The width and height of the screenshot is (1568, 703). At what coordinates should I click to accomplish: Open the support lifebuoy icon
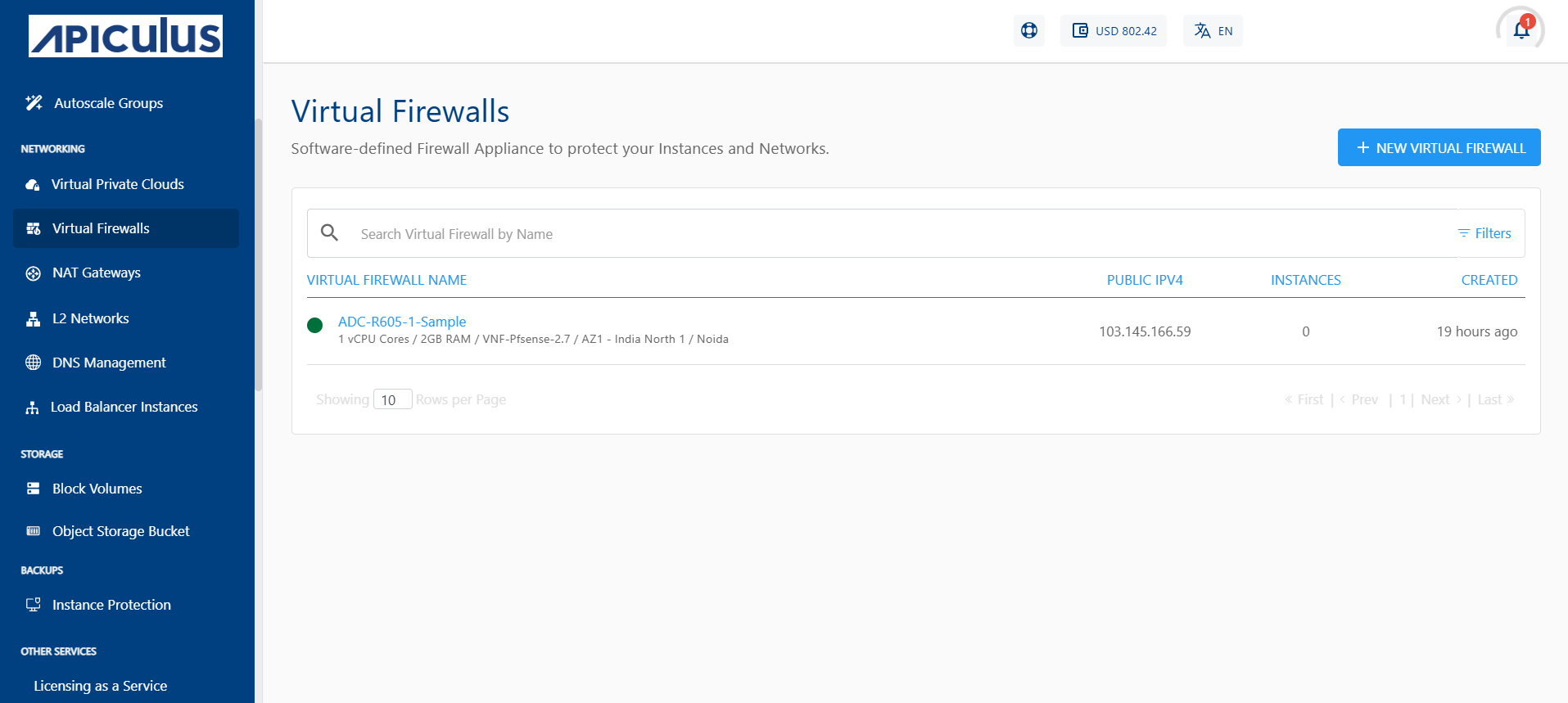tap(1029, 30)
